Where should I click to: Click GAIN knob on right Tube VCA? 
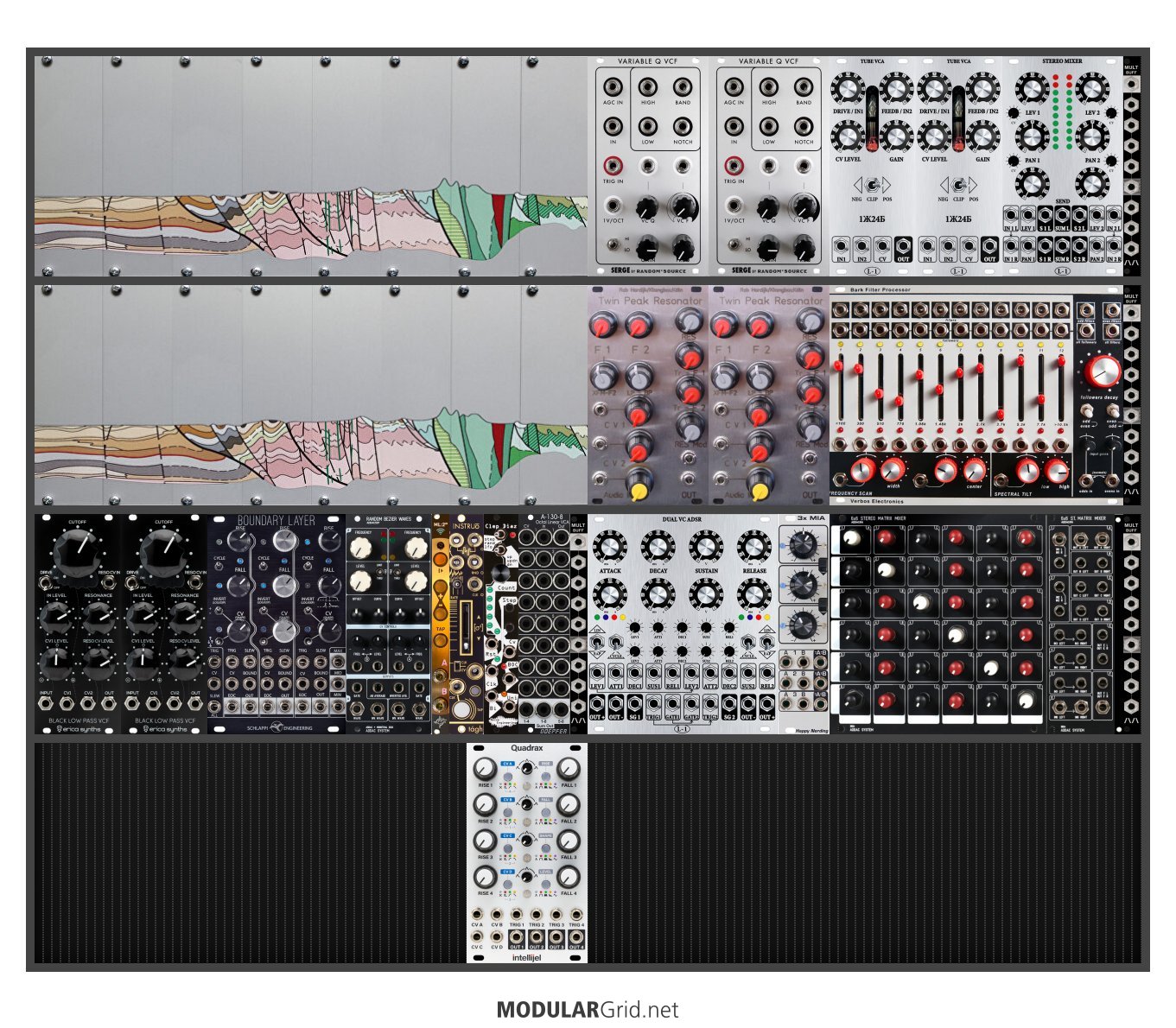pos(982,136)
